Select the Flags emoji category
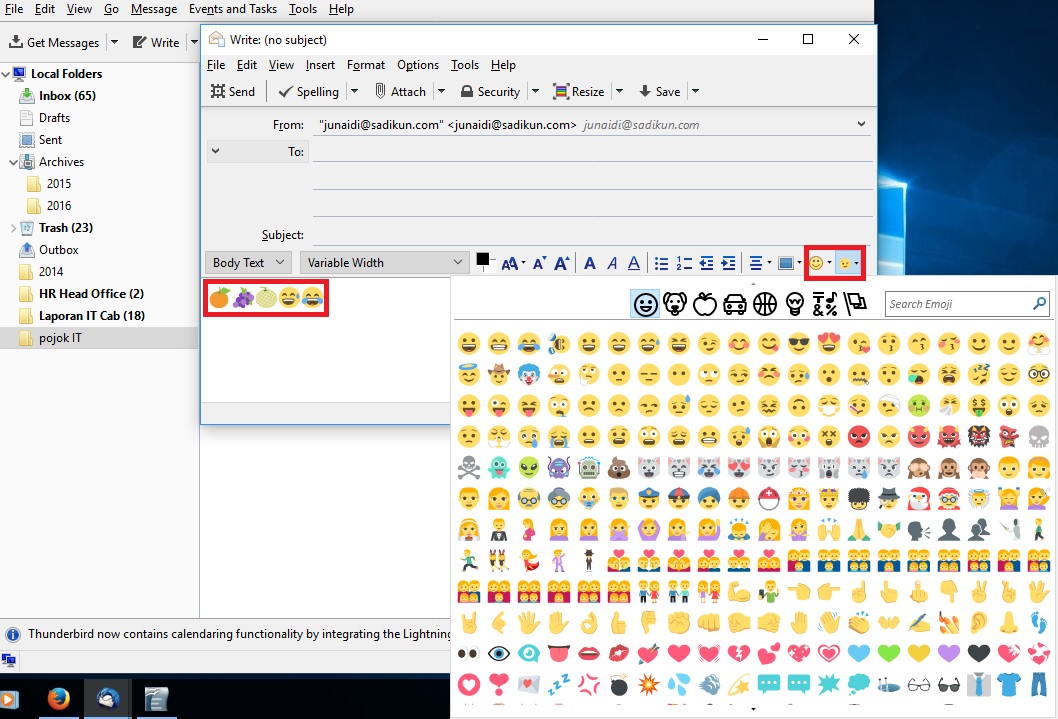 855,304
